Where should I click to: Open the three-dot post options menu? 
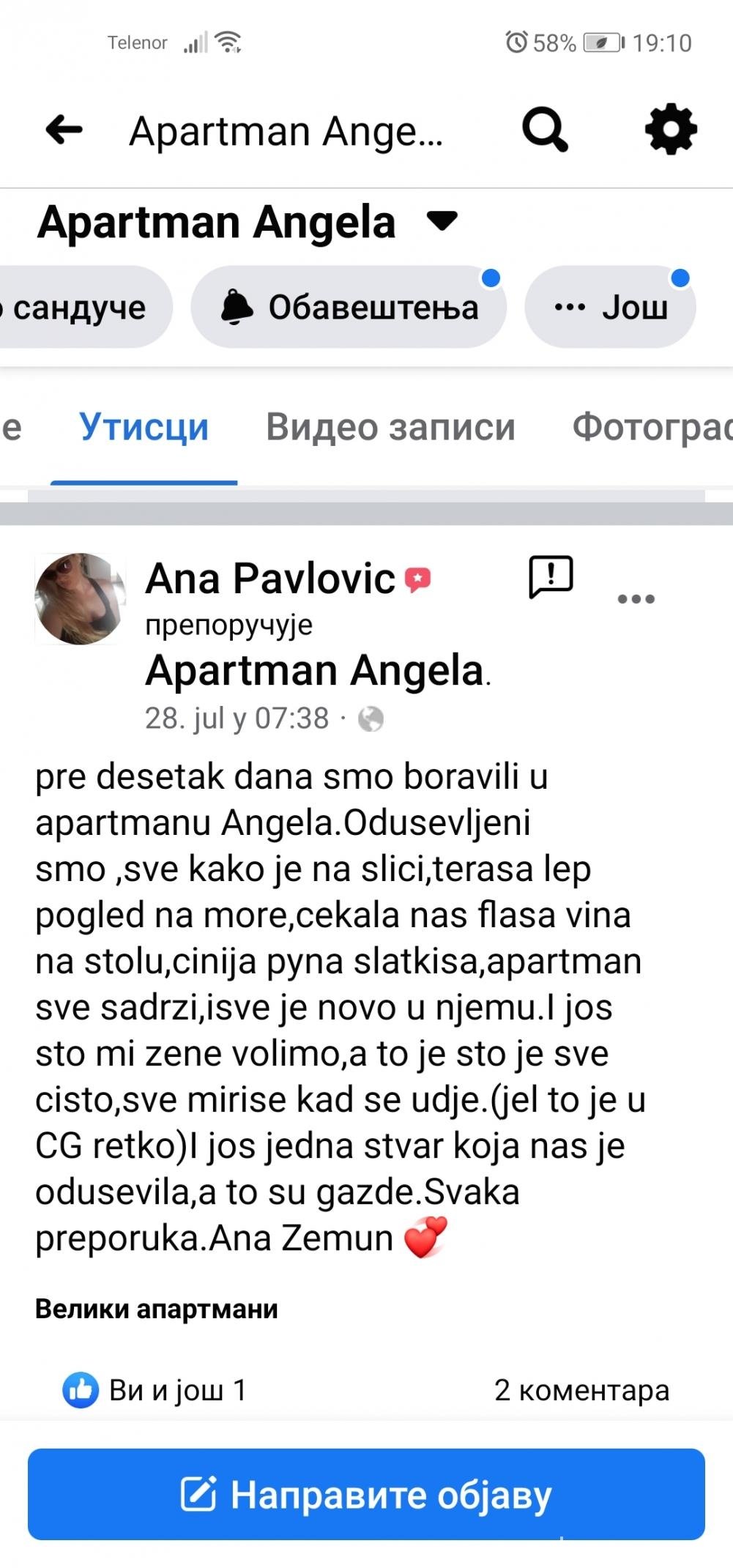click(636, 599)
